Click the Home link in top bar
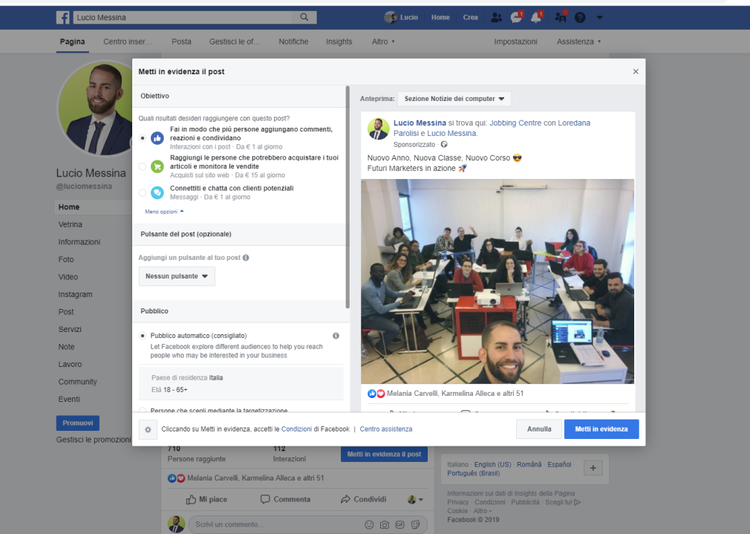Viewport: 750px width, 534px height. [x=440, y=17]
